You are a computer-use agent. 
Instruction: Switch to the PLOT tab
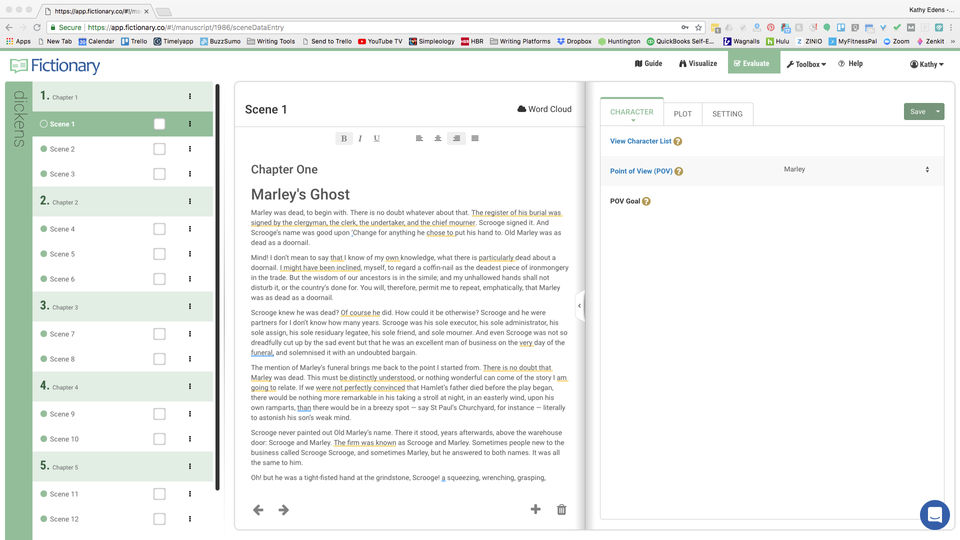[683, 114]
